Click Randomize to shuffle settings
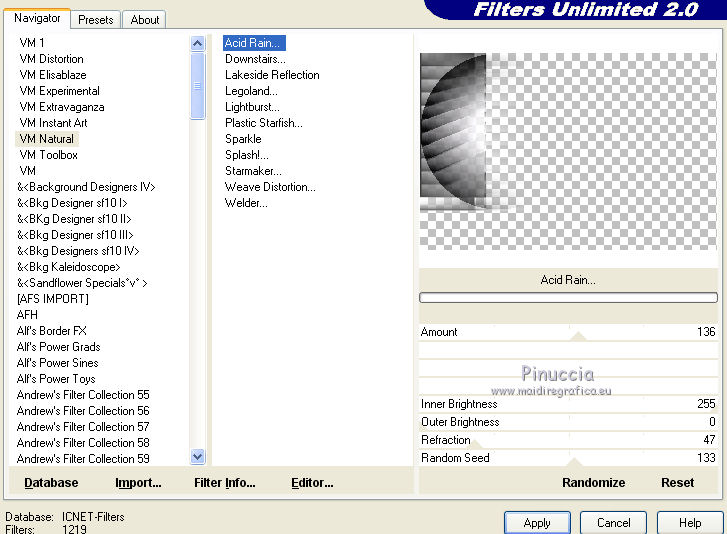Screen dimensions: 727x534 click(593, 483)
